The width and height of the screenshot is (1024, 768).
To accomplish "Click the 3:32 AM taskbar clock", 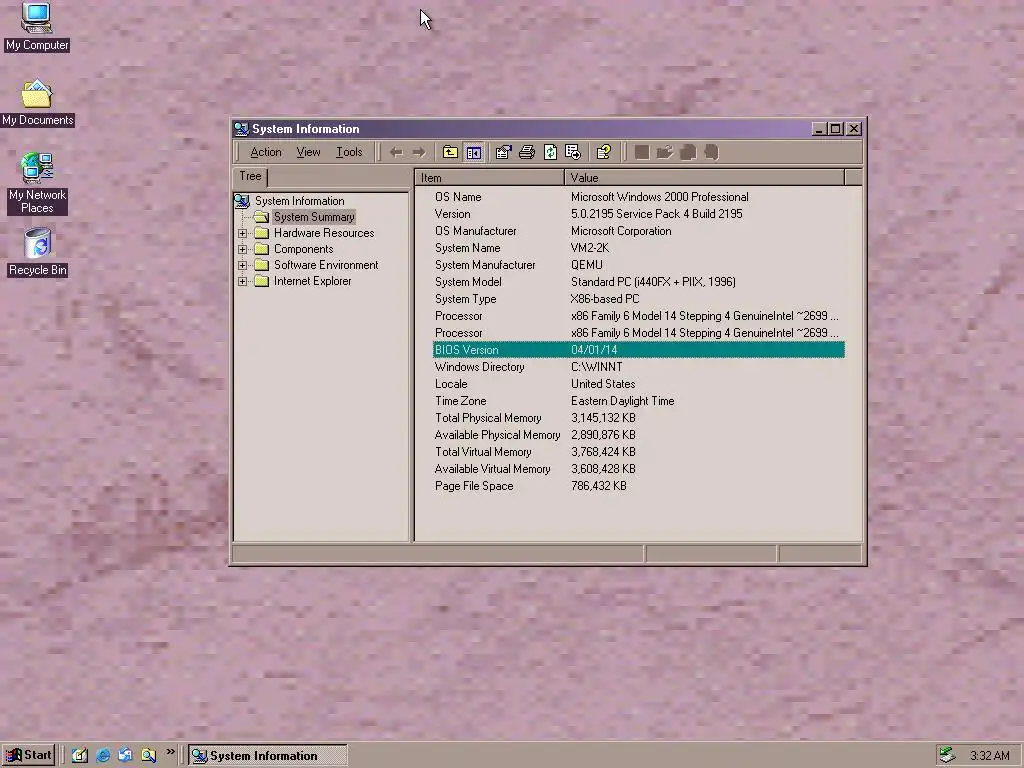I will pos(989,756).
